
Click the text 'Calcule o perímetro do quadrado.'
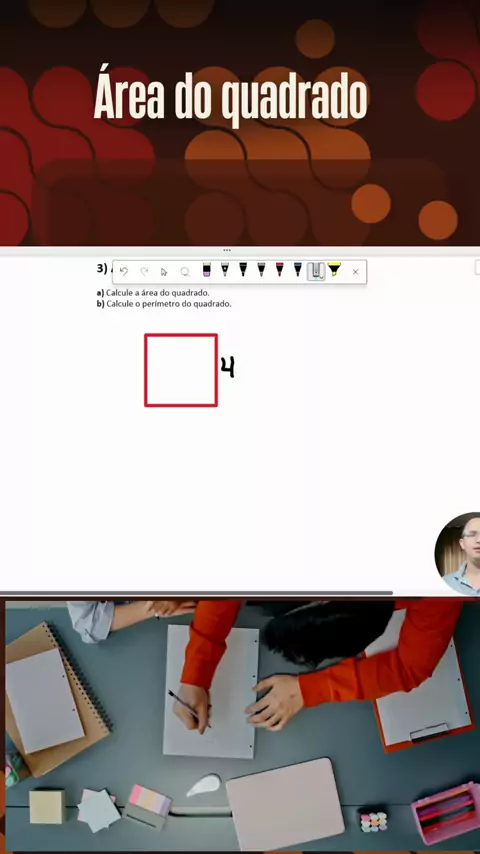coord(169,304)
